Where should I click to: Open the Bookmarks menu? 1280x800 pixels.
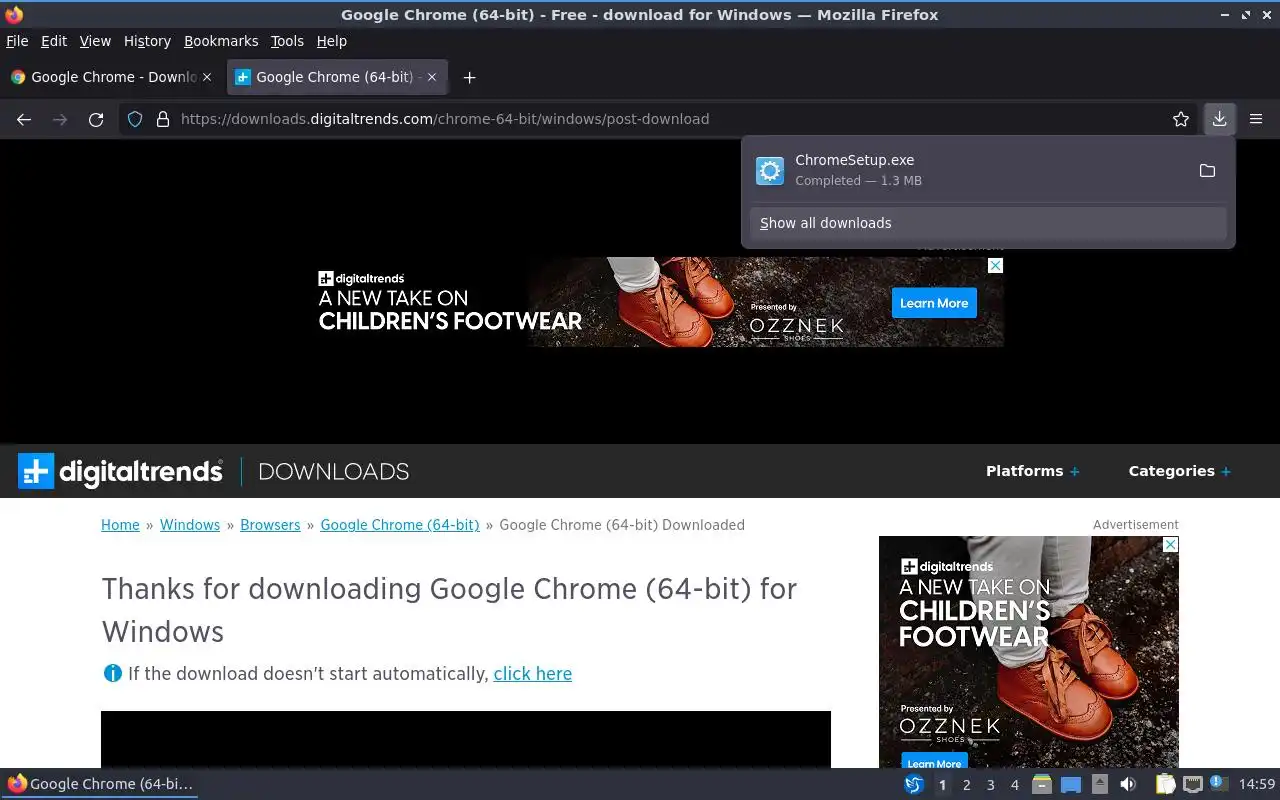click(221, 41)
